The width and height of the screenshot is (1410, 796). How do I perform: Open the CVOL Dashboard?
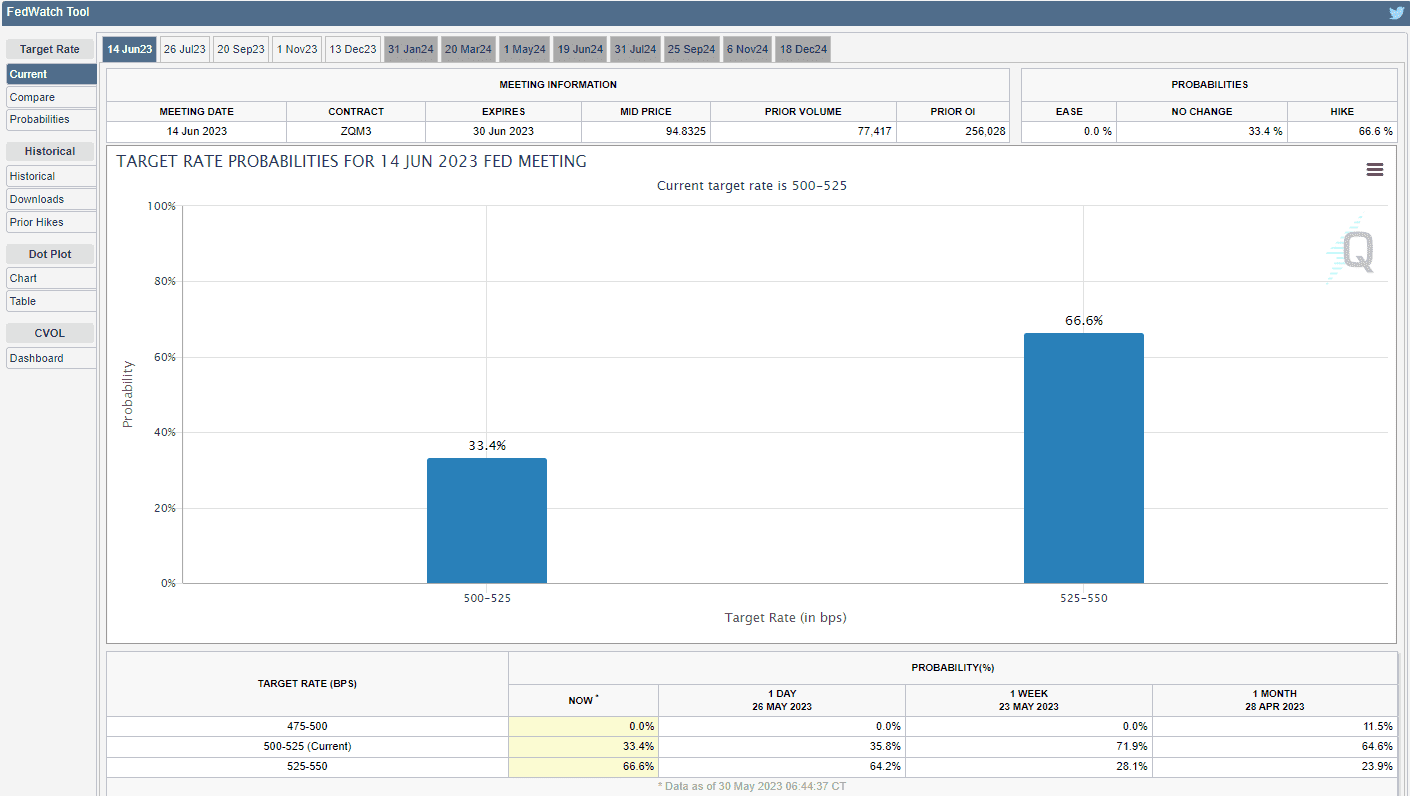click(51, 358)
